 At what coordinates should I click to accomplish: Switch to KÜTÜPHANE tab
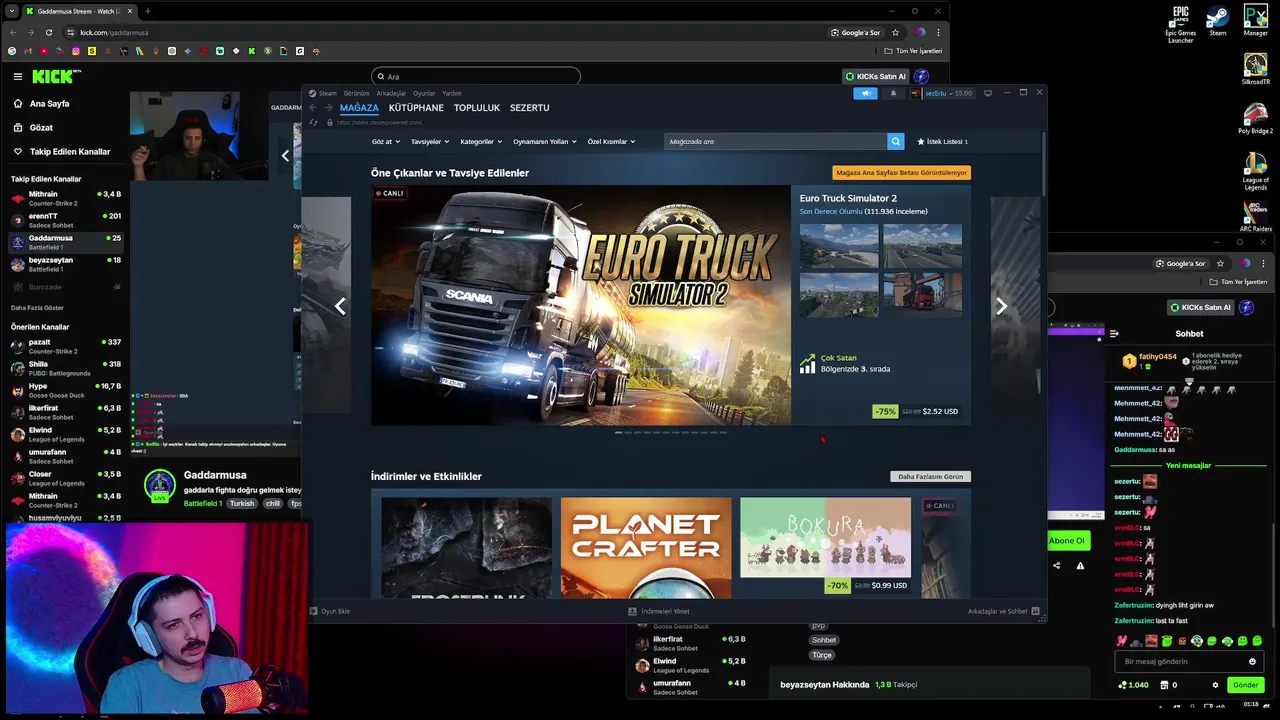(x=416, y=108)
